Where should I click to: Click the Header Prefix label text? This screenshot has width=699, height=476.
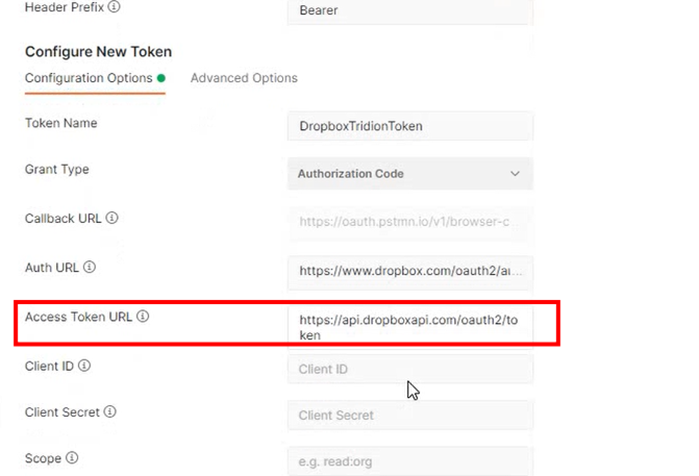click(x=64, y=7)
